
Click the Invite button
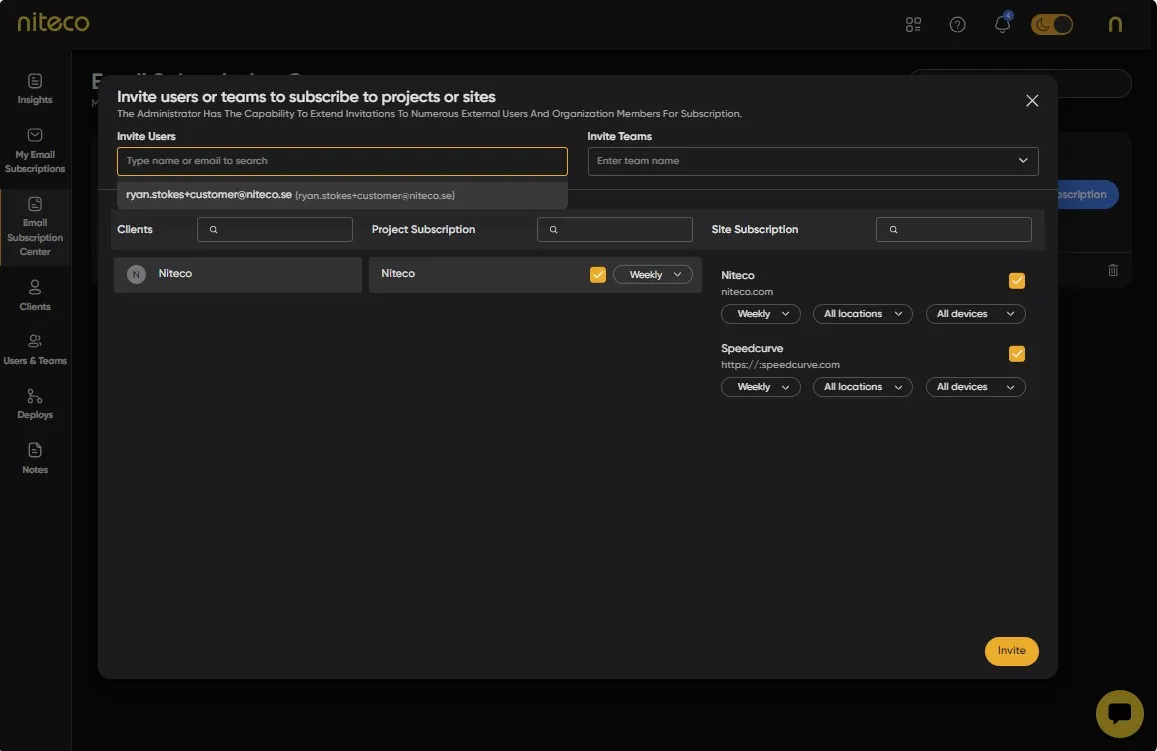coord(1011,651)
